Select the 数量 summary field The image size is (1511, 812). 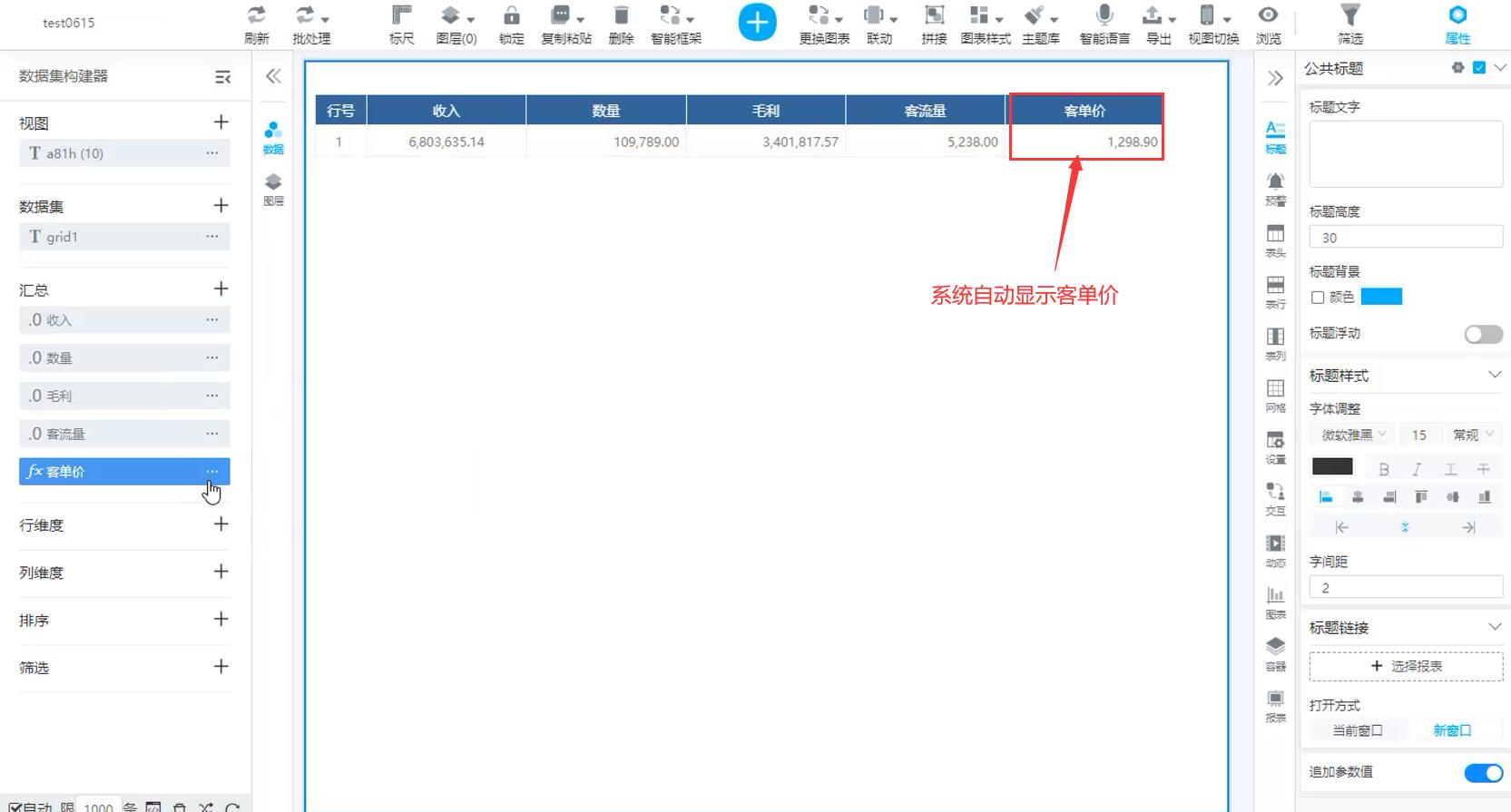pos(124,357)
